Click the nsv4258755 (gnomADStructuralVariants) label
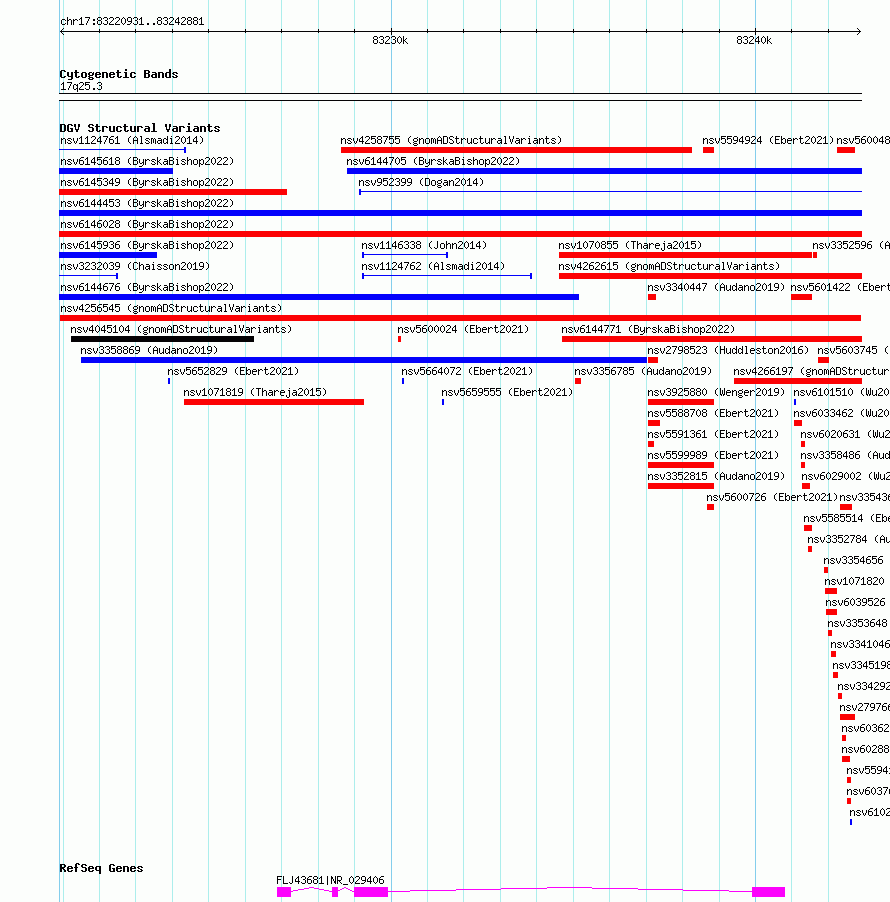 coord(451,140)
